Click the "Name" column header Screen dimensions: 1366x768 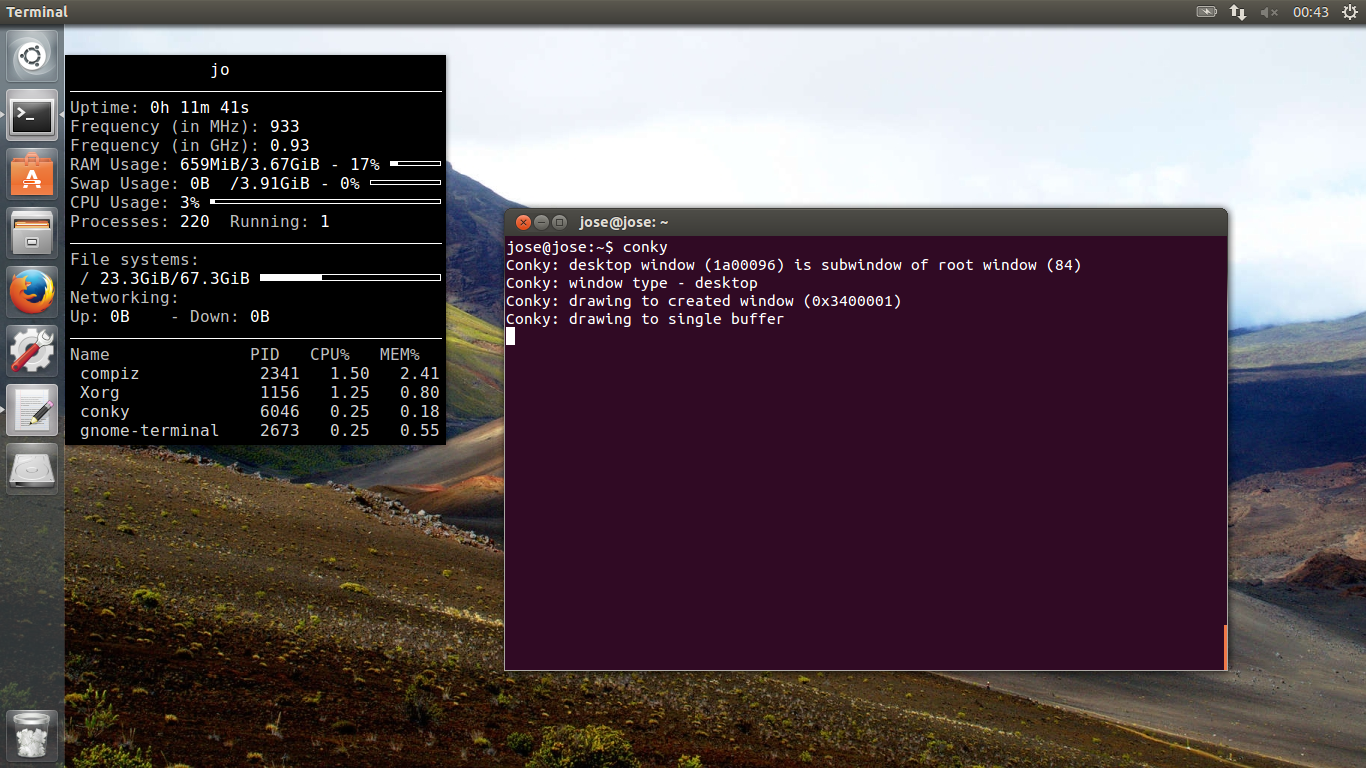[x=90, y=354]
